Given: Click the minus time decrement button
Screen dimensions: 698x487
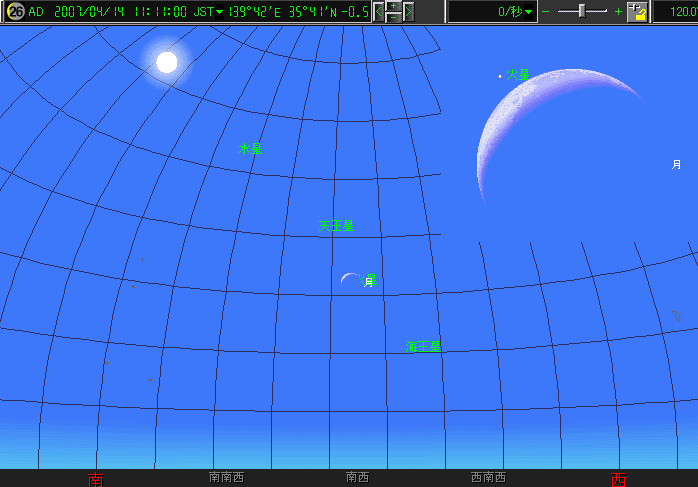Looking at the screenshot, I should [393, 18].
